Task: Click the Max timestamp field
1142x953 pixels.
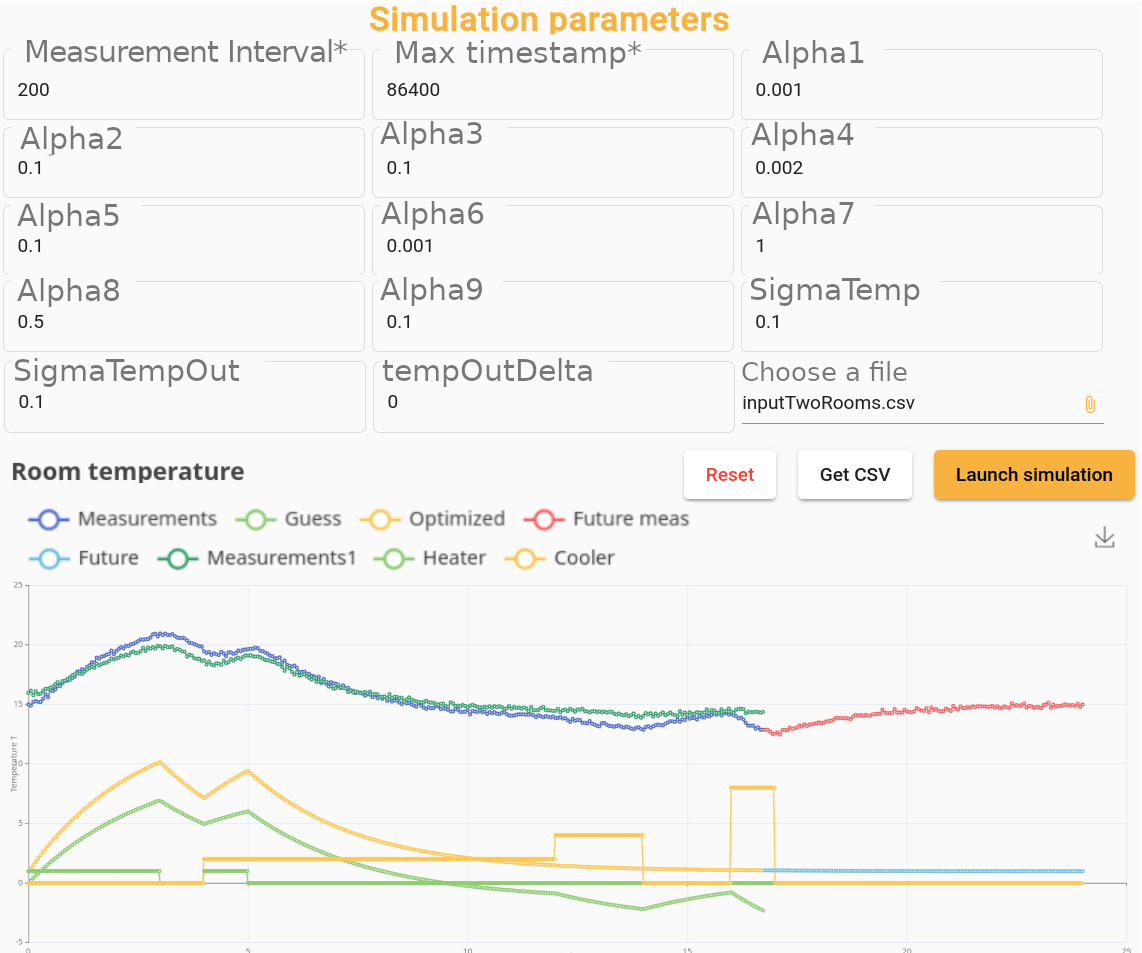Action: click(x=553, y=90)
